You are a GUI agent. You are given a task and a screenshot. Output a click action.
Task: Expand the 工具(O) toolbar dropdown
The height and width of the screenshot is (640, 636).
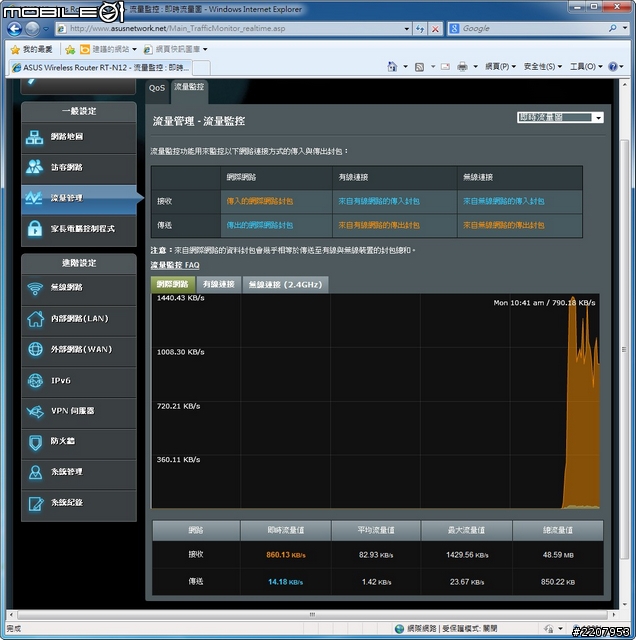[587, 67]
